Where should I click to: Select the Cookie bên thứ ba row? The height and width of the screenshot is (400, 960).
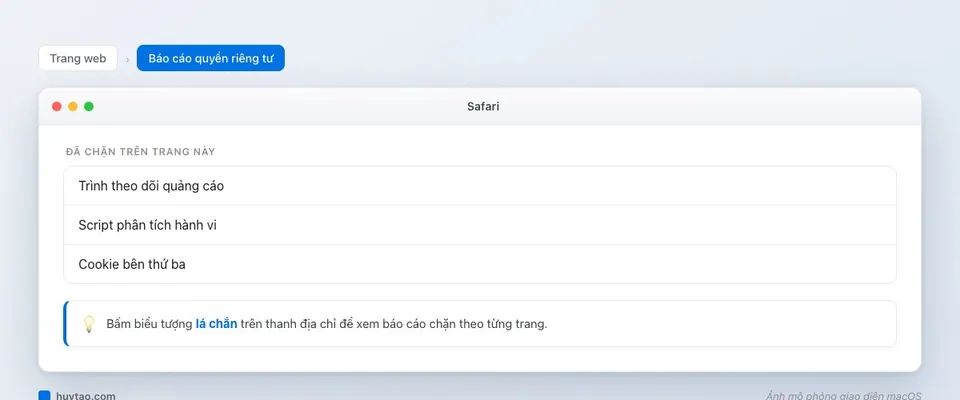coord(479,264)
